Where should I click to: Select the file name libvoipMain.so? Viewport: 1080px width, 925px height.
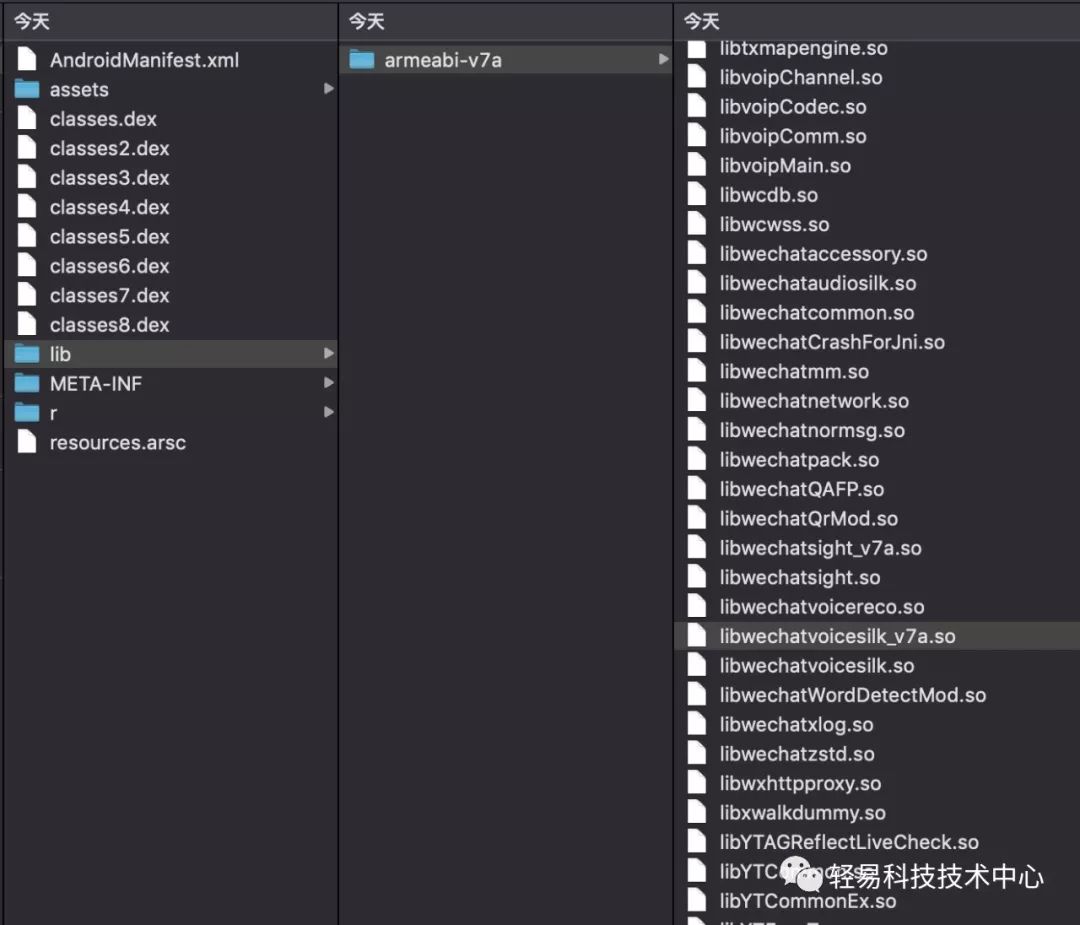pyautogui.click(x=785, y=165)
